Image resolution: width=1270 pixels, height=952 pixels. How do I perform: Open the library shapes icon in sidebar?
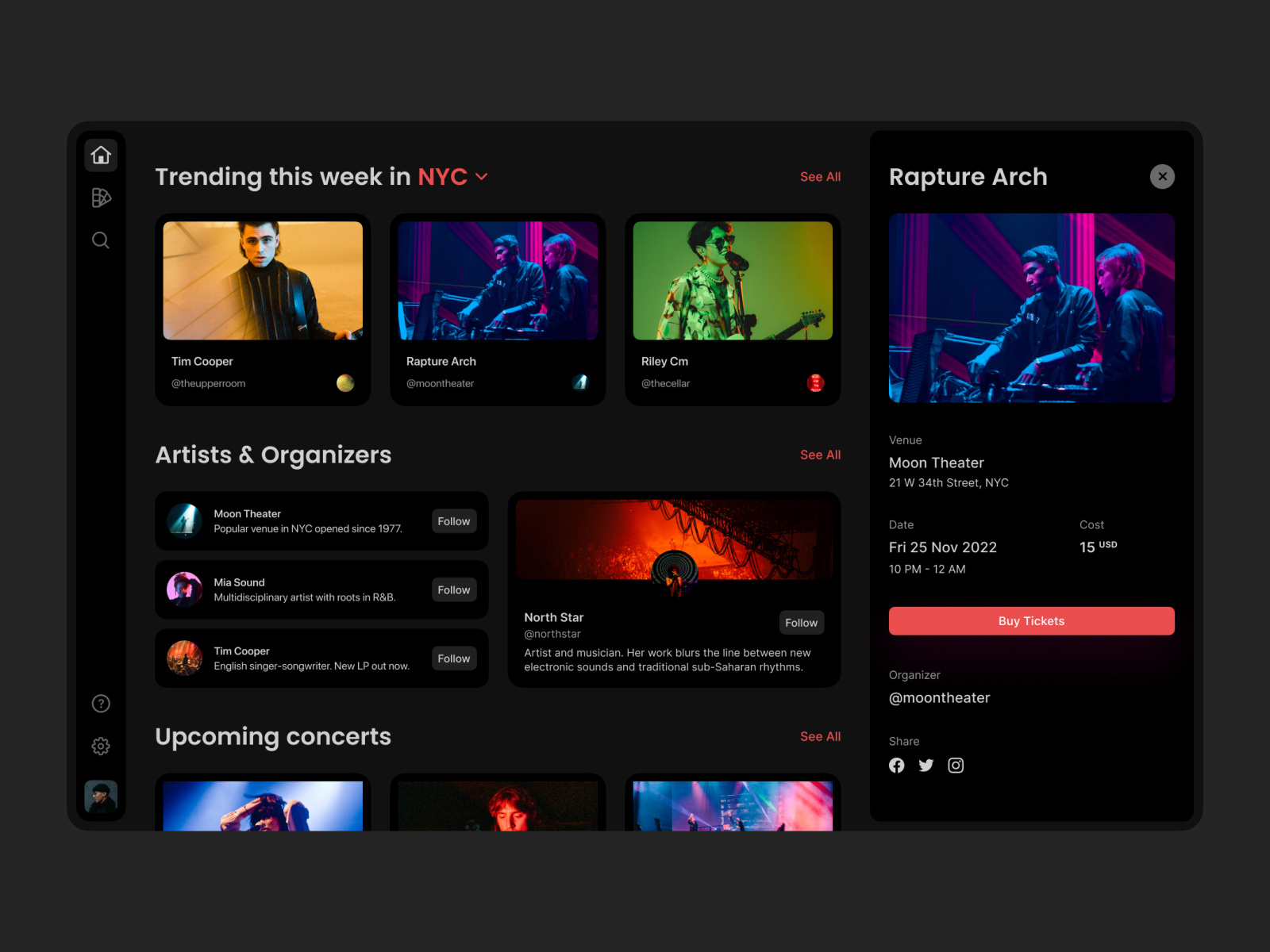click(101, 198)
